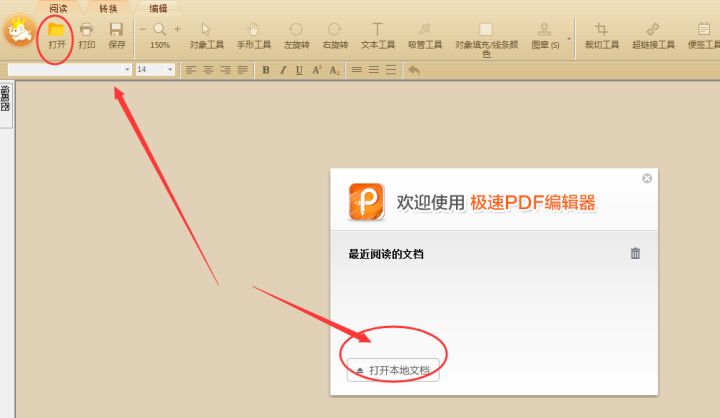Click the 150% zoom value

click(x=160, y=45)
